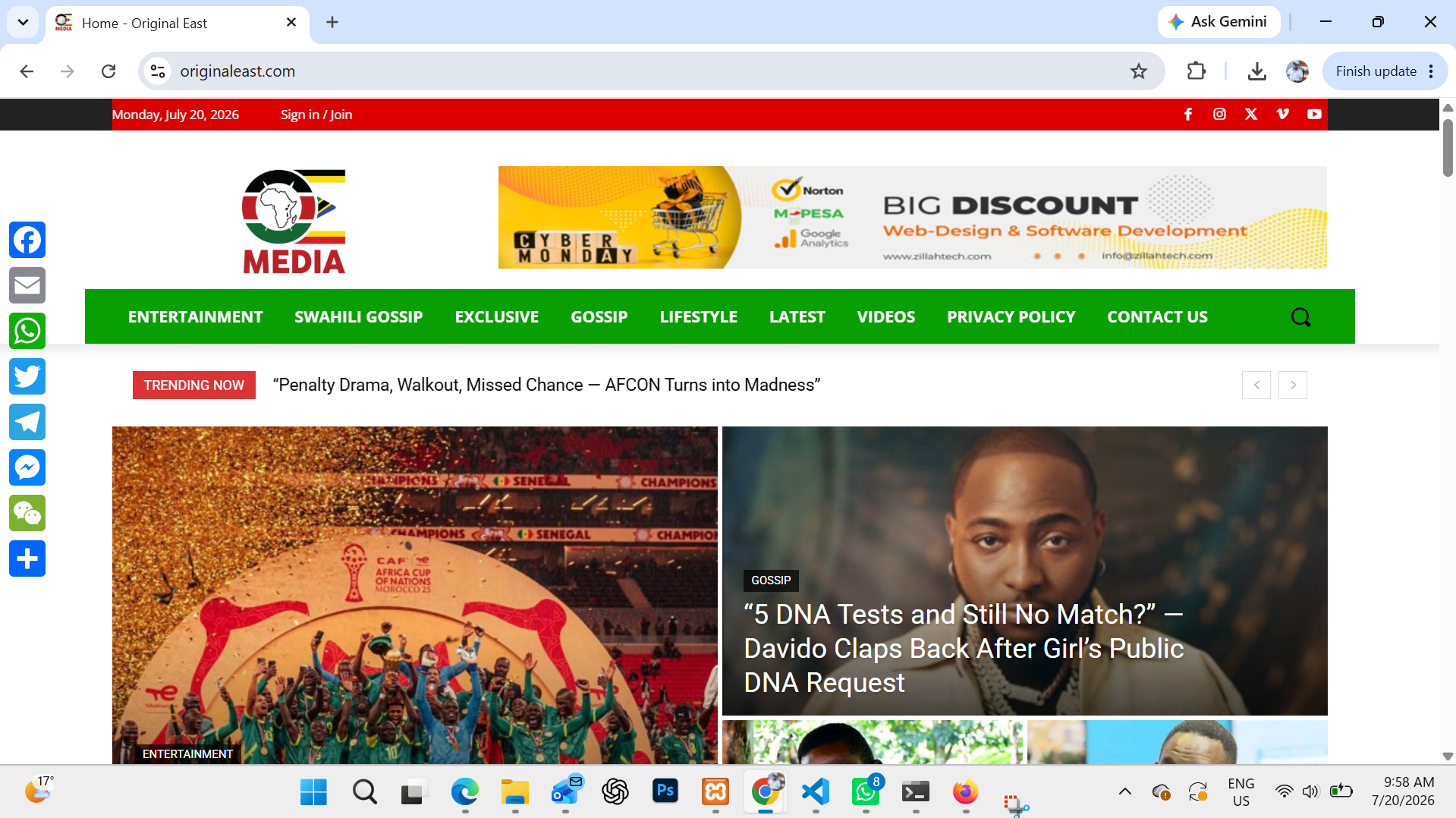Open the YouTube link in the top bar

tap(1315, 114)
